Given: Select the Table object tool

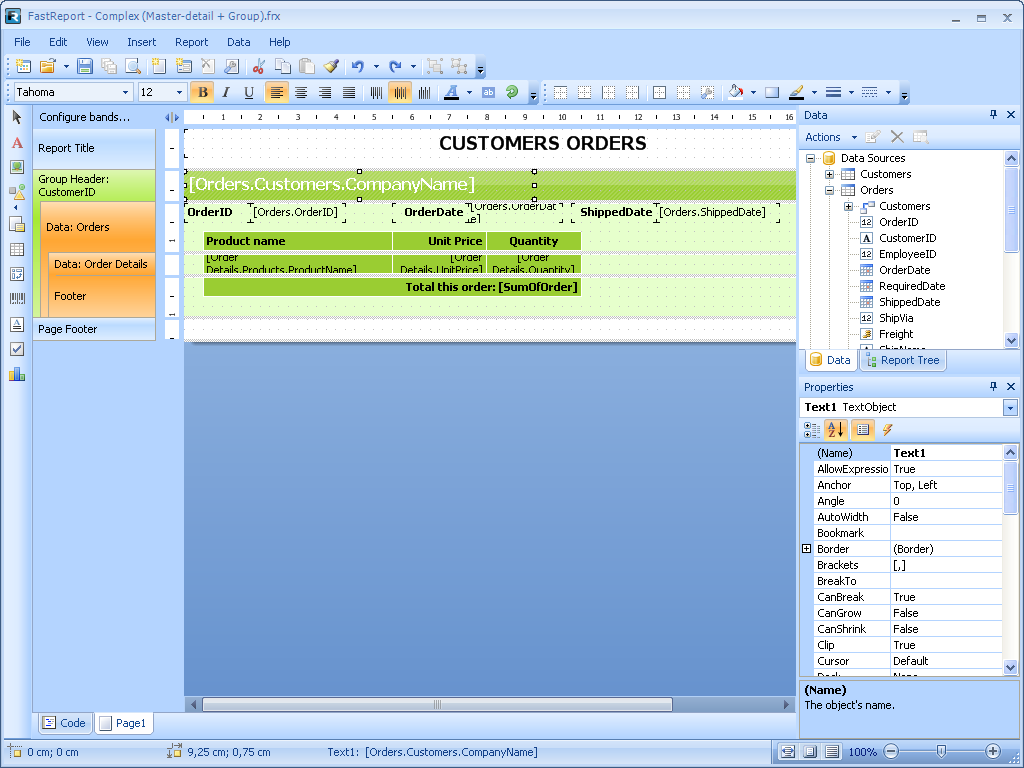Looking at the screenshot, I should [17, 249].
